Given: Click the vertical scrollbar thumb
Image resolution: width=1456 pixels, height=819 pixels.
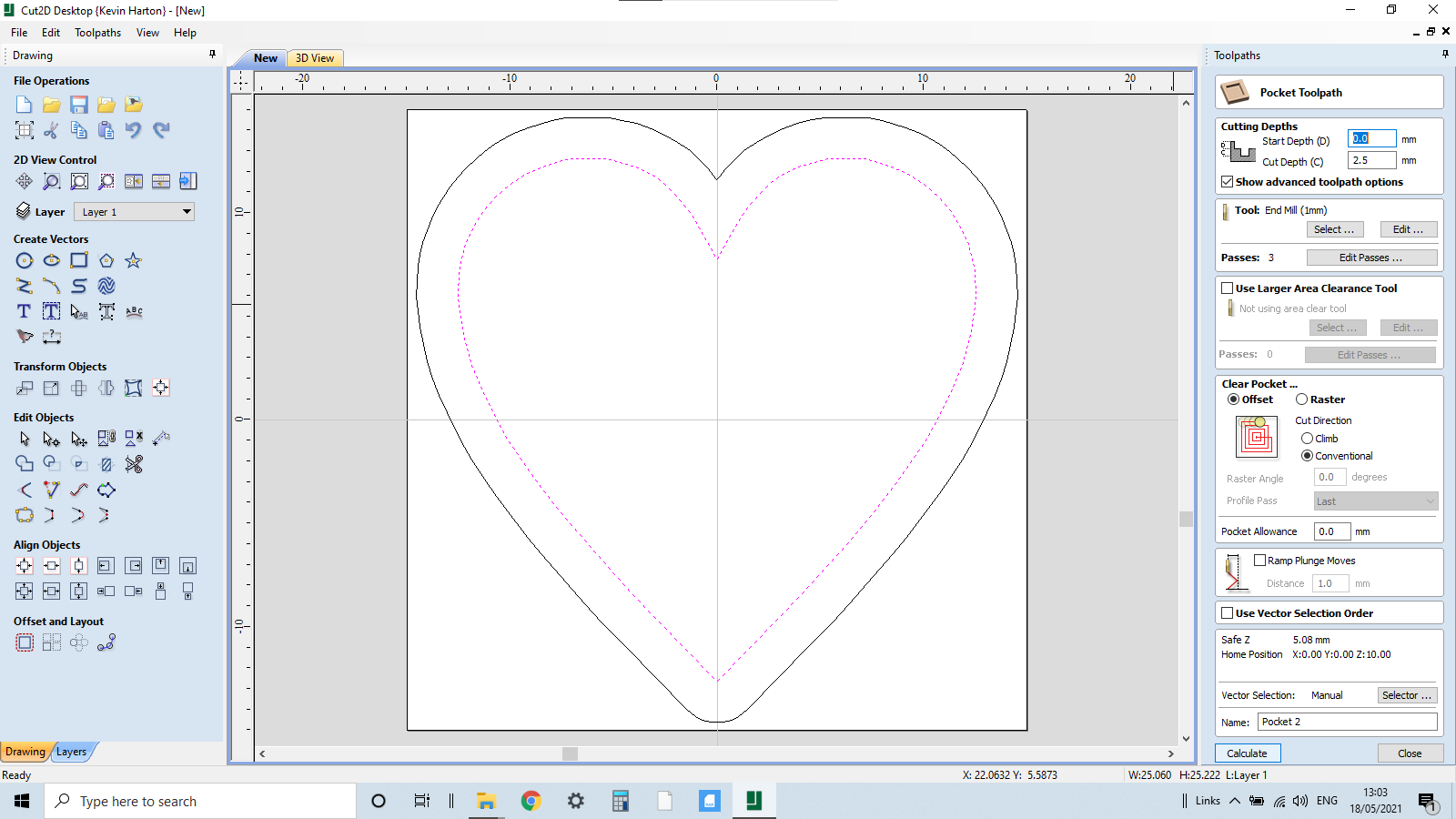Looking at the screenshot, I should click(x=1186, y=519).
